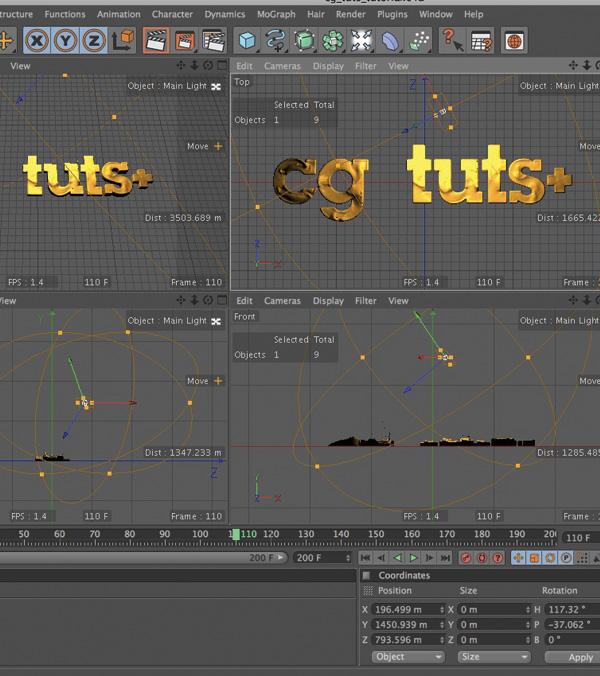The image size is (600, 676).
Task: Click the four-arrows toolbar icon
Action: [x=361, y=41]
